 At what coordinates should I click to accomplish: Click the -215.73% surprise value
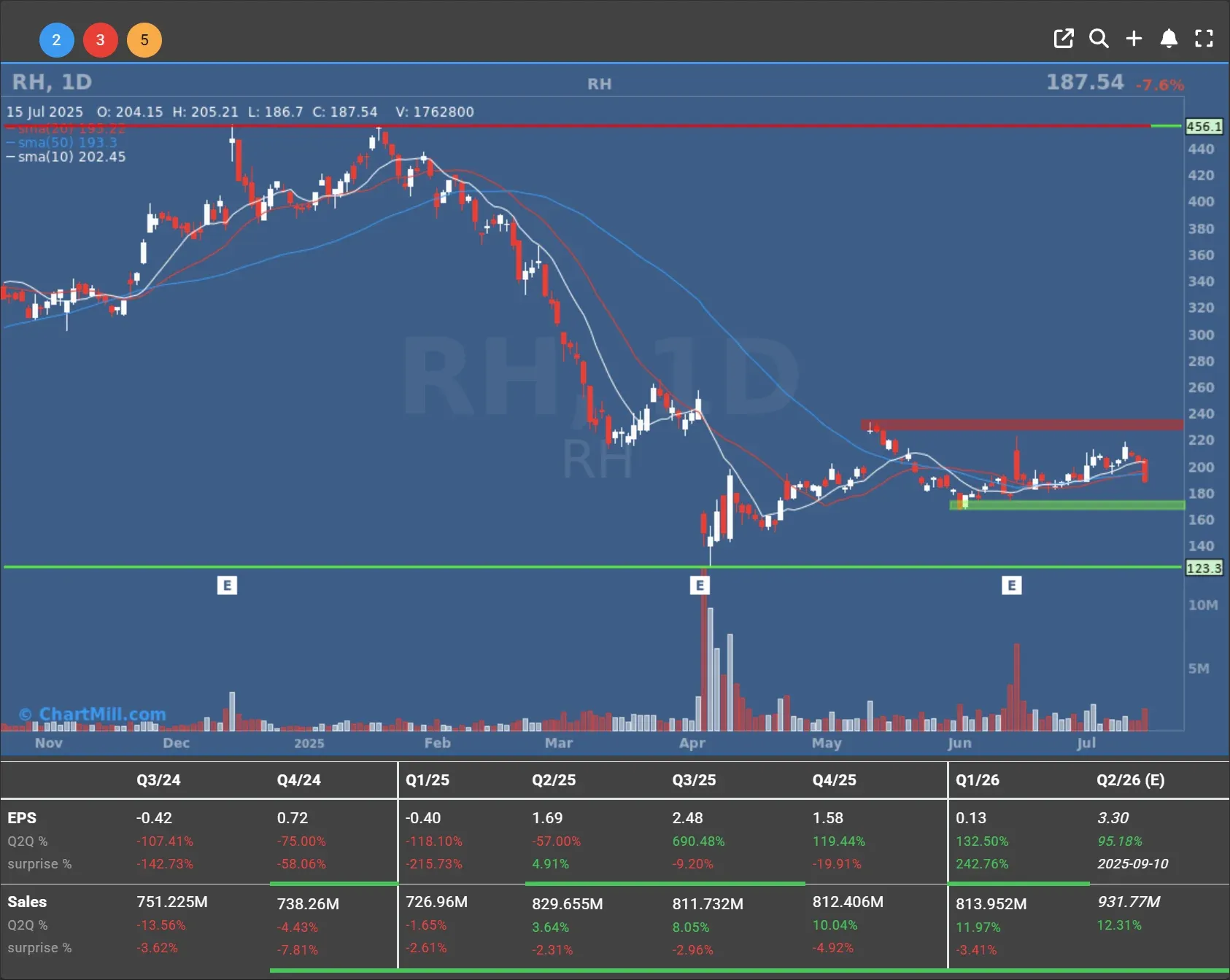[x=434, y=864]
